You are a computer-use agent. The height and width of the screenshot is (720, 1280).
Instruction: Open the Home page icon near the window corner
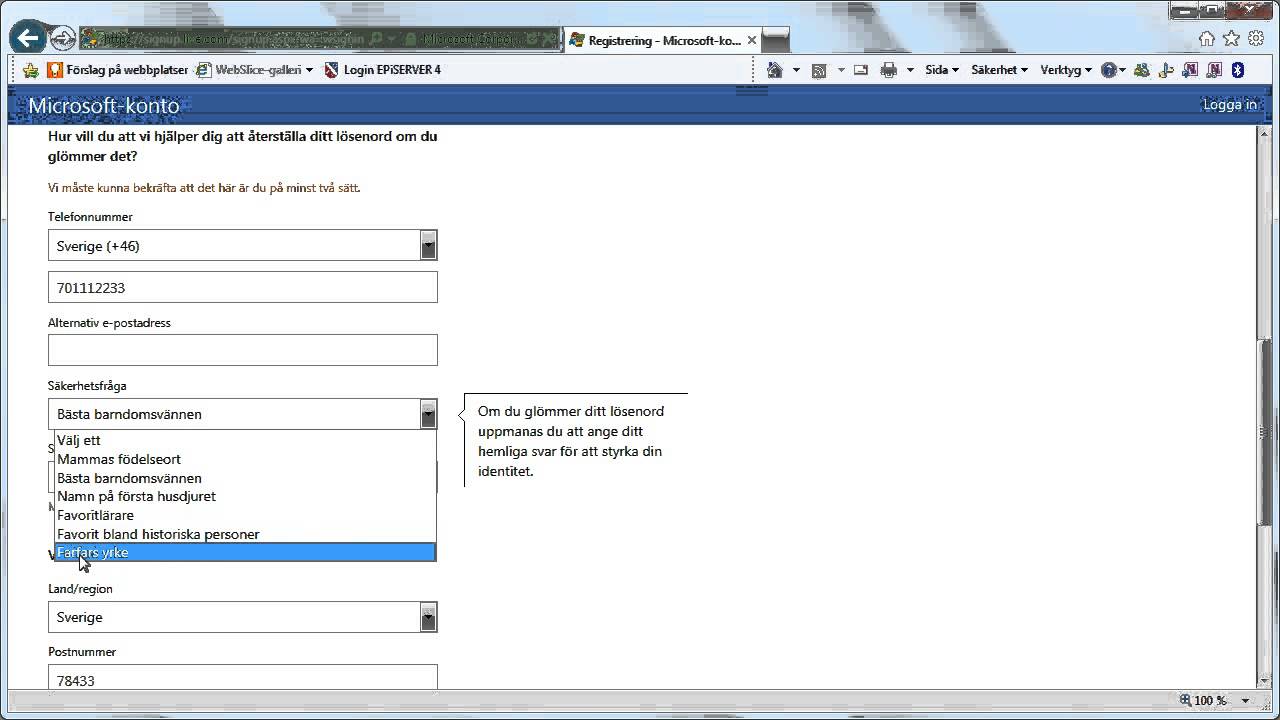(x=1207, y=39)
